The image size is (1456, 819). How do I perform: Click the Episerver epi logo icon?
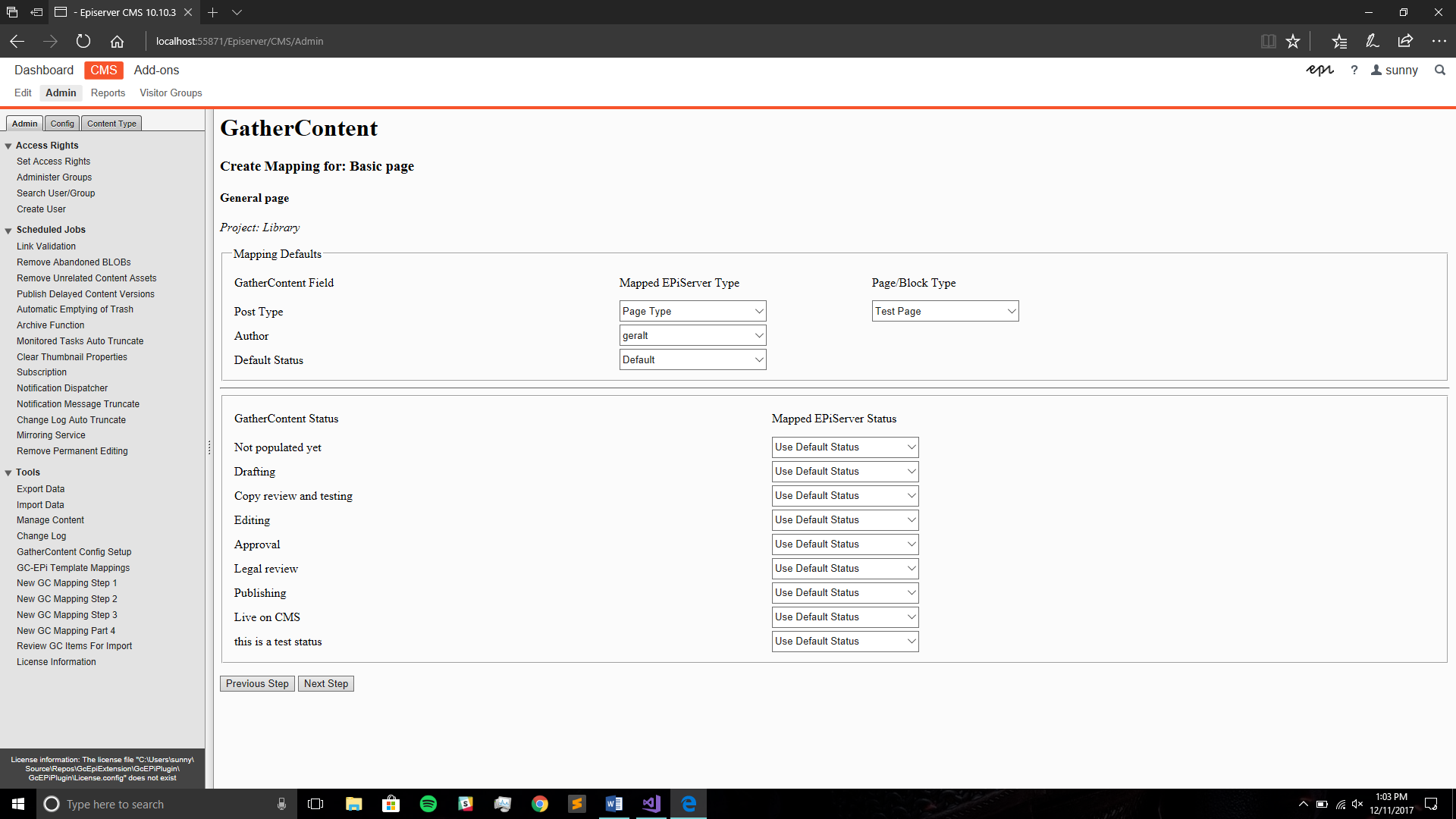[1319, 70]
